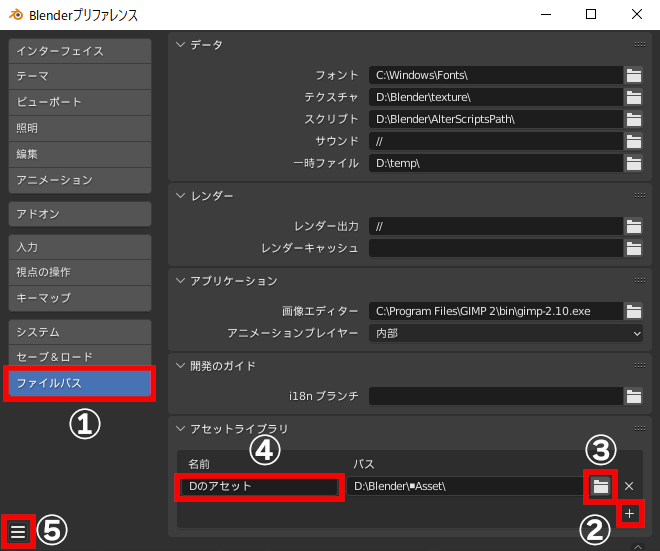Switch to インターフェイス preferences tab
Screen dimensions: 660x551
pyautogui.click(x=80, y=51)
